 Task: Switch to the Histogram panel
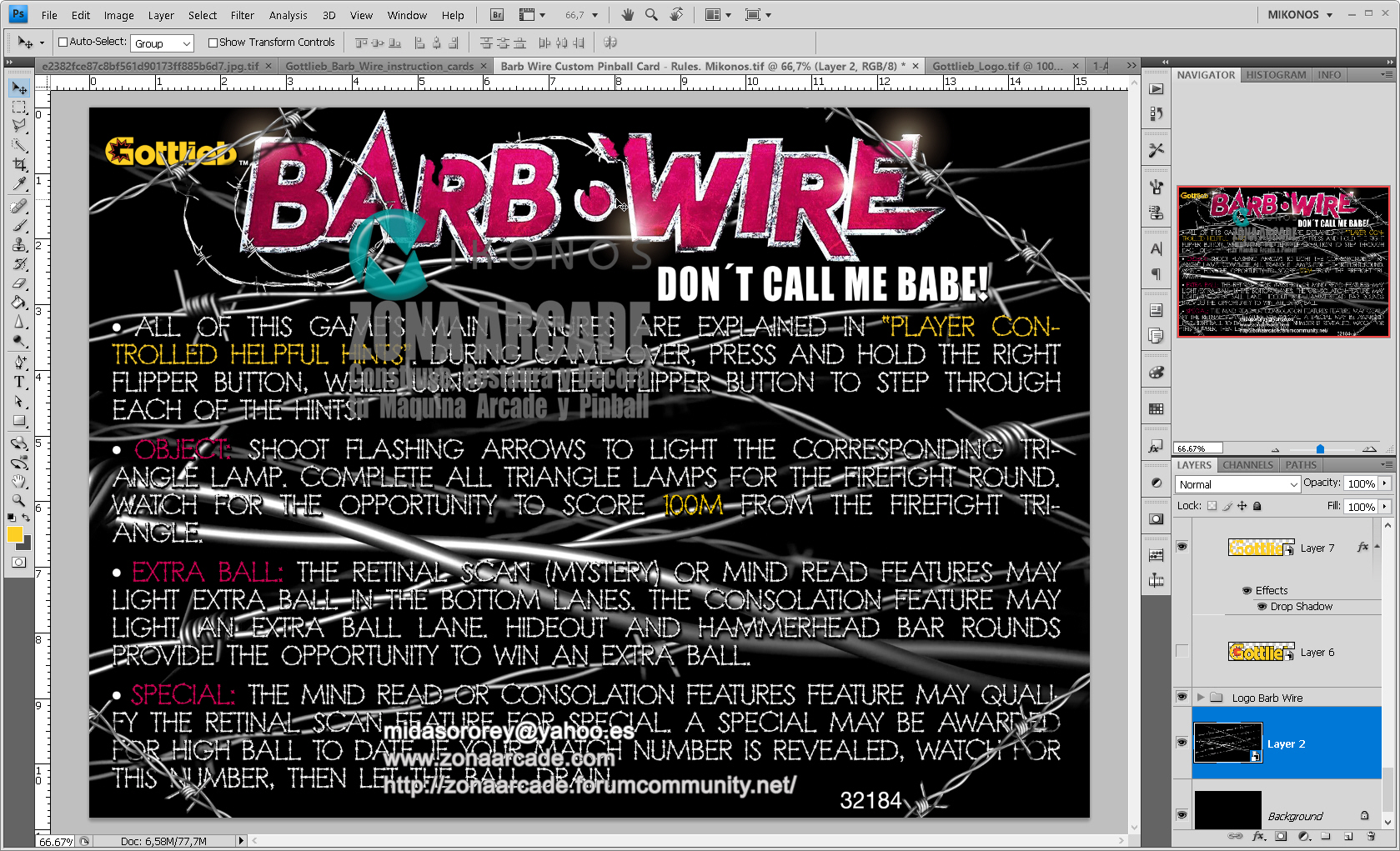pyautogui.click(x=1277, y=75)
